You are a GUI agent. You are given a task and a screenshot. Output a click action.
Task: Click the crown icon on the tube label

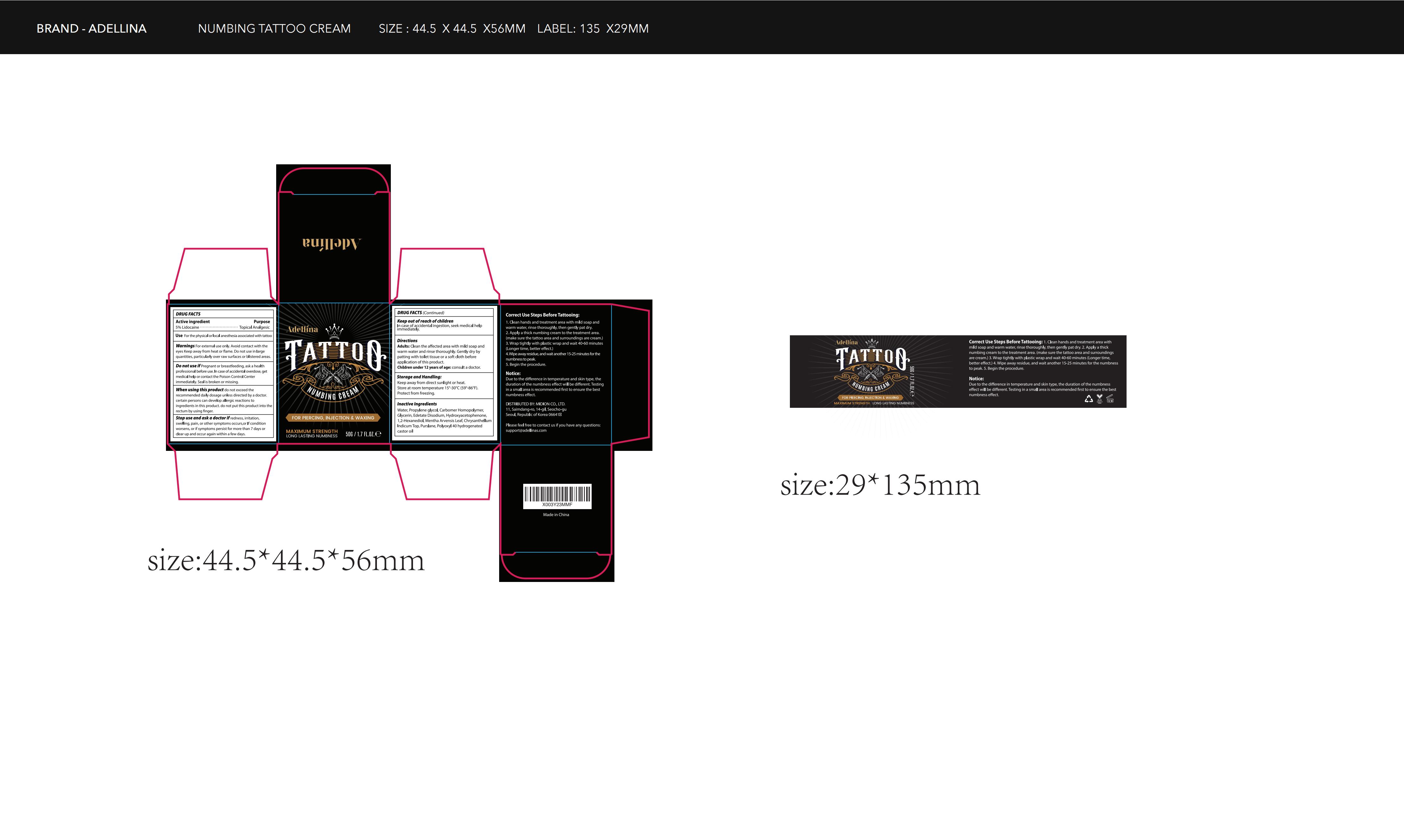[x=872, y=343]
